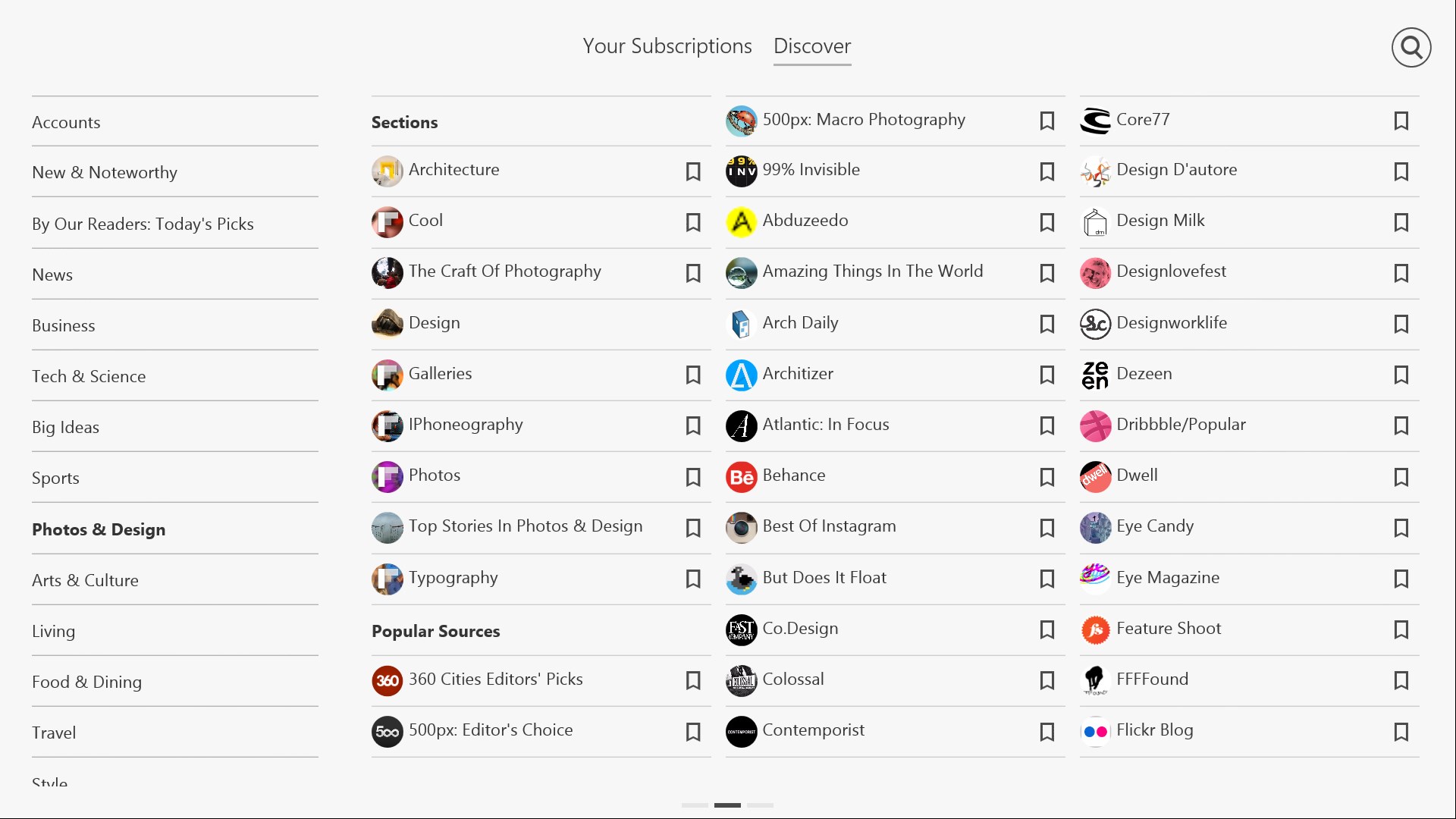The width and height of the screenshot is (1456, 819).
Task: Toggle bookmark for Typography section
Action: 693,579
